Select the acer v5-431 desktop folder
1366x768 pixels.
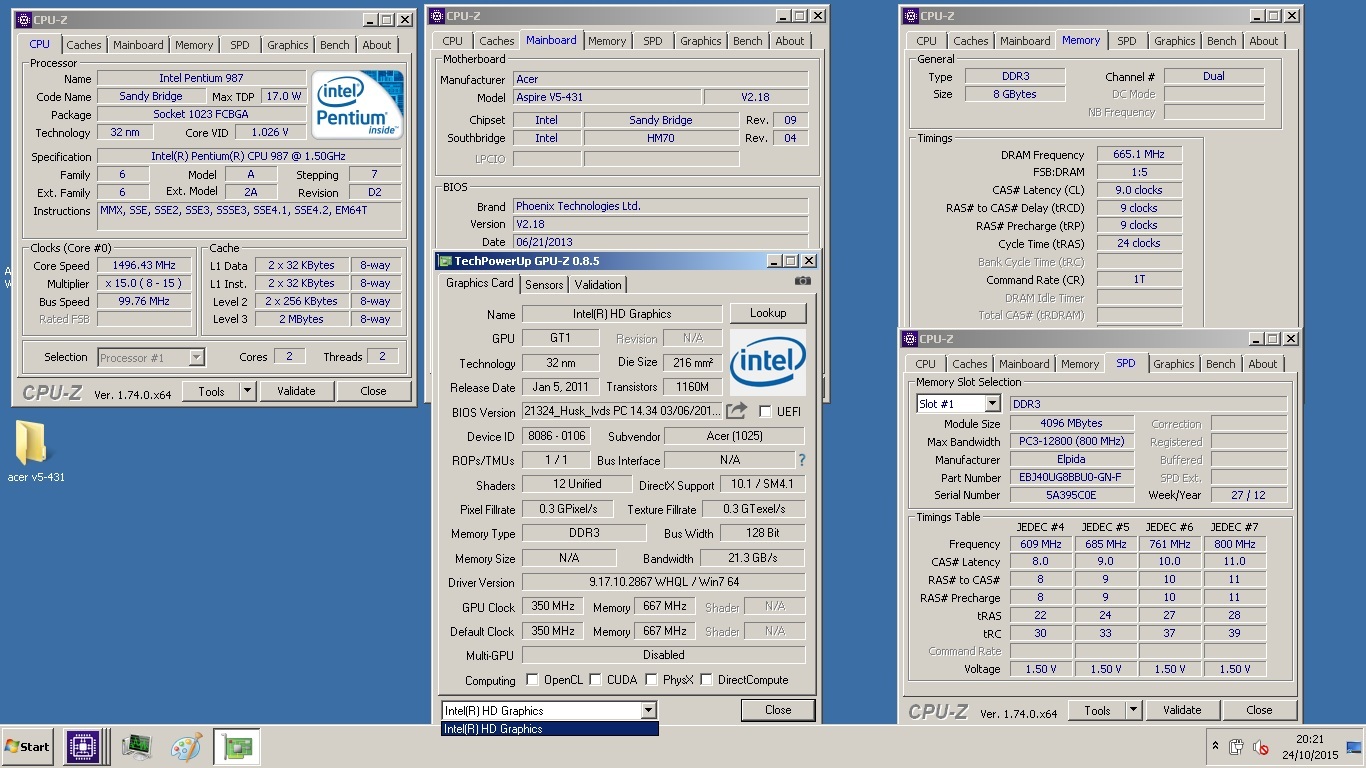click(x=35, y=451)
